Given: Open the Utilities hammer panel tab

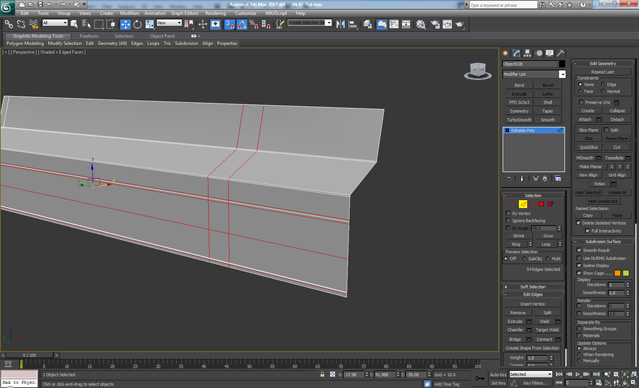Looking at the screenshot, I should 561,53.
